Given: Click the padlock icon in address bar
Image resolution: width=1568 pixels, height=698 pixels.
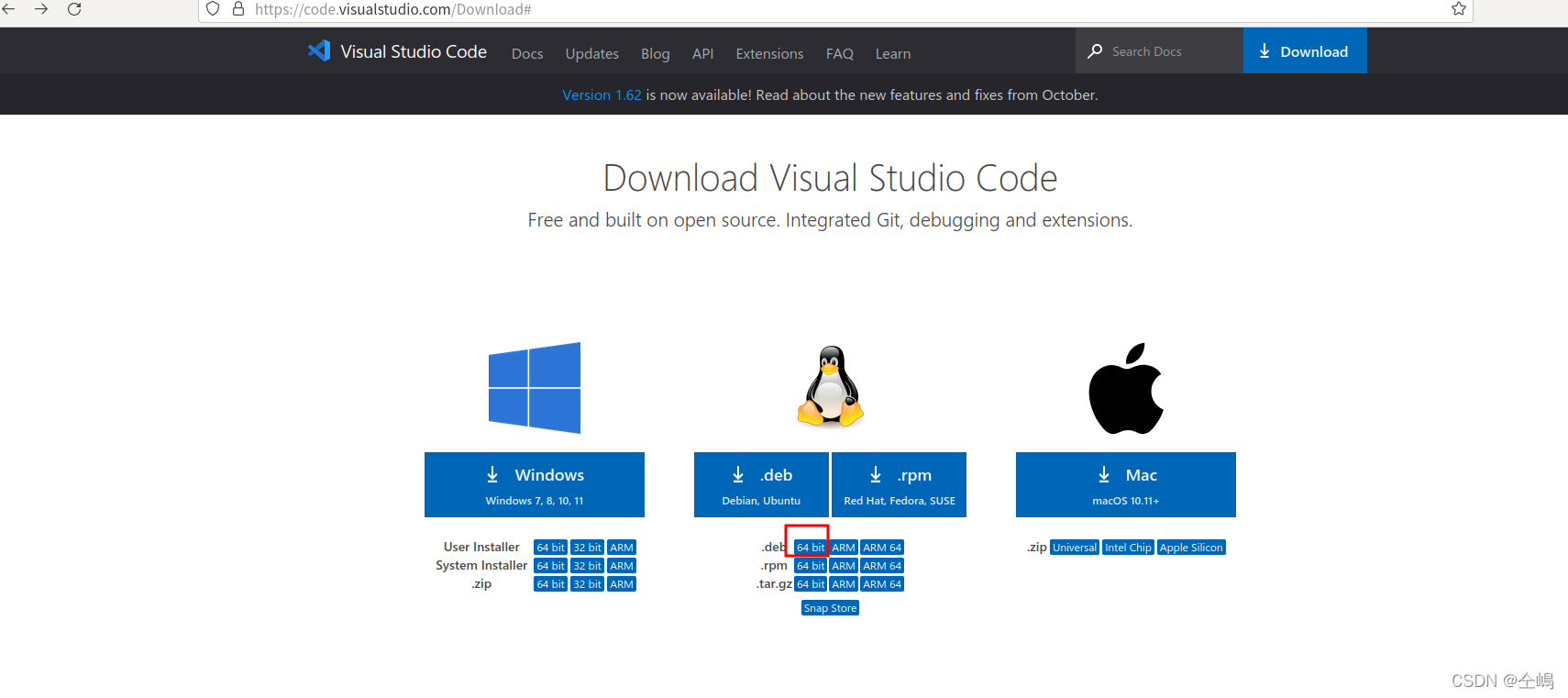Looking at the screenshot, I should tap(238, 9).
